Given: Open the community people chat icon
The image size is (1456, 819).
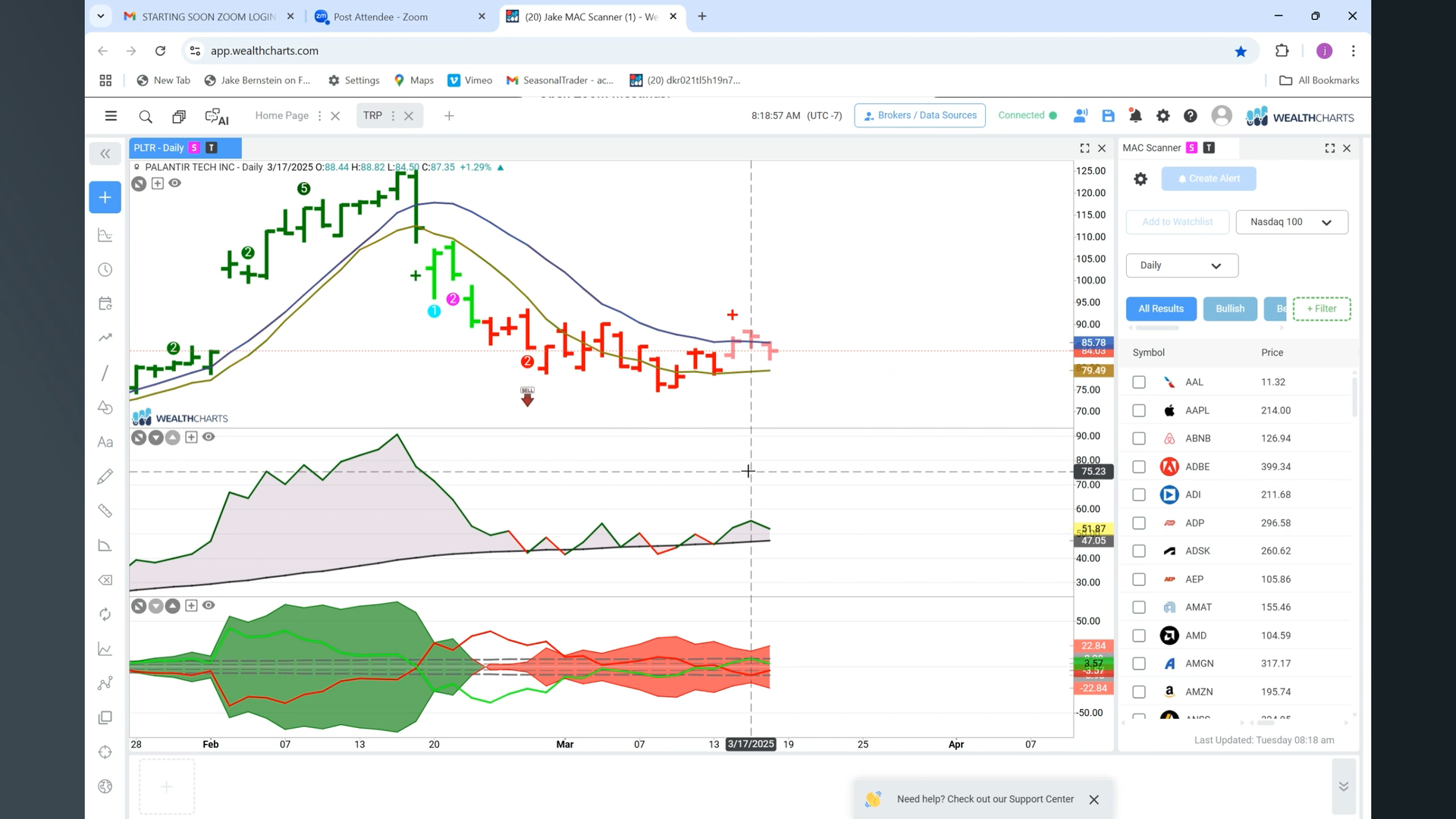Looking at the screenshot, I should (1081, 116).
